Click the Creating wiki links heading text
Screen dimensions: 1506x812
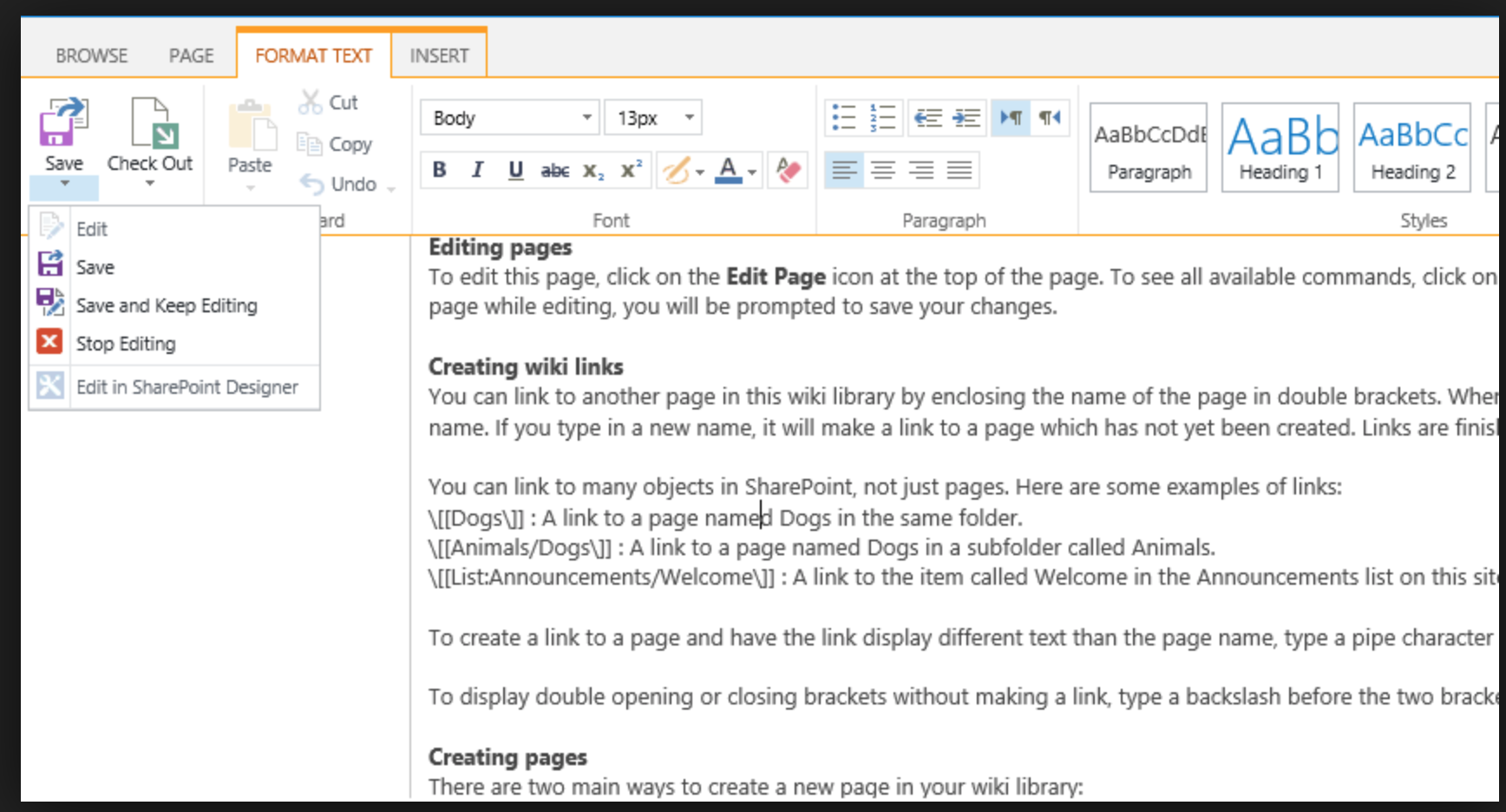point(526,367)
